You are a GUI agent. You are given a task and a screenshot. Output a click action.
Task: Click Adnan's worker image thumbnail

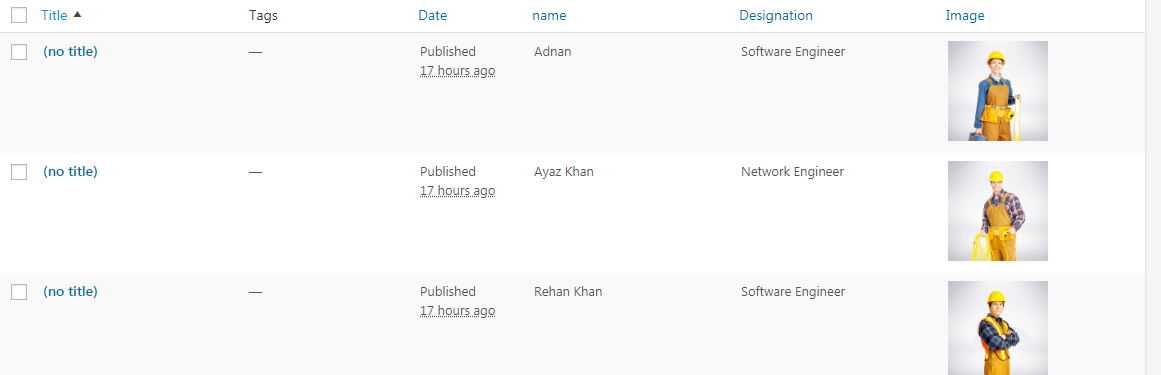coord(997,90)
